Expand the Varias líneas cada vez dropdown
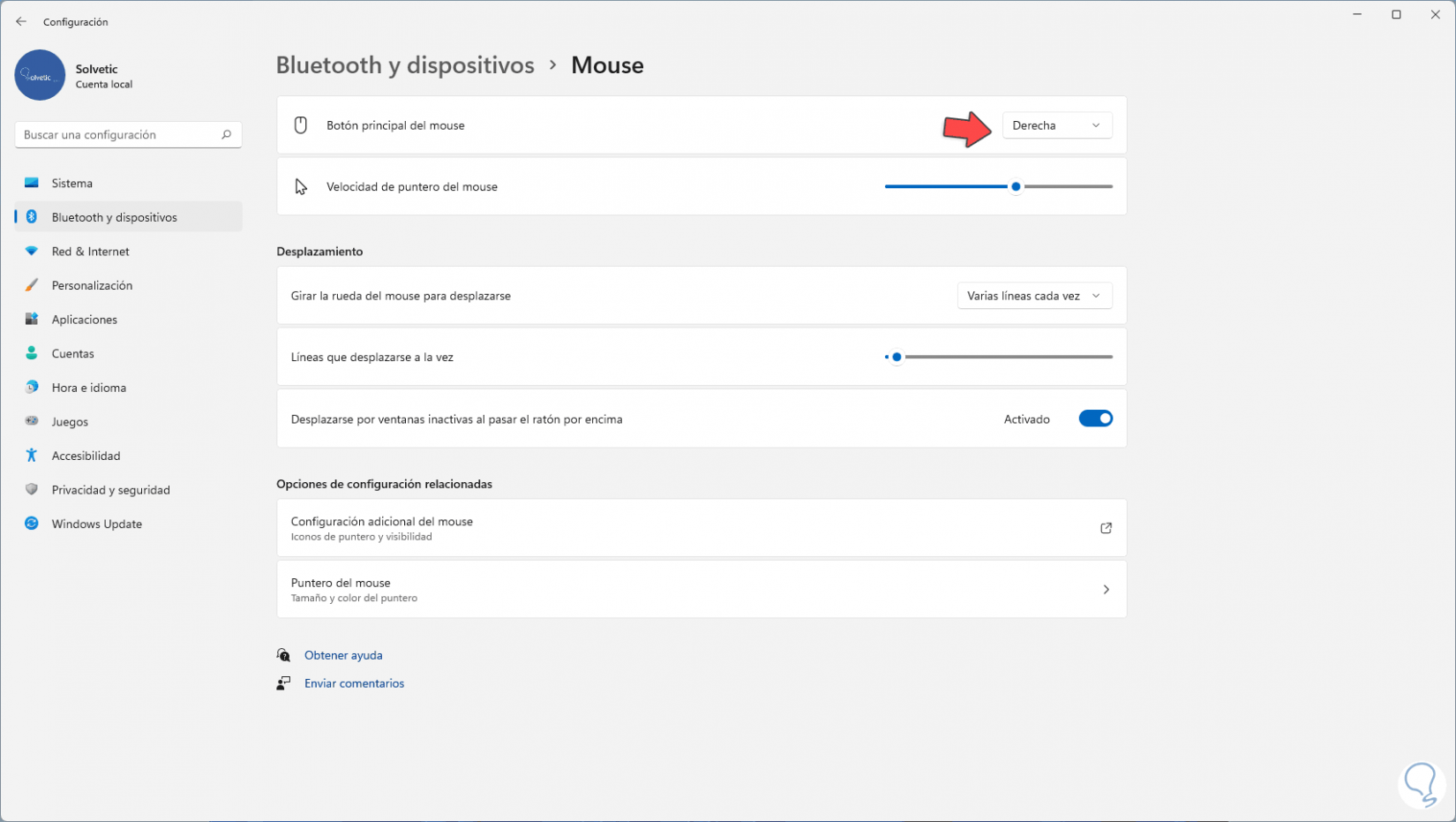 click(x=1034, y=296)
